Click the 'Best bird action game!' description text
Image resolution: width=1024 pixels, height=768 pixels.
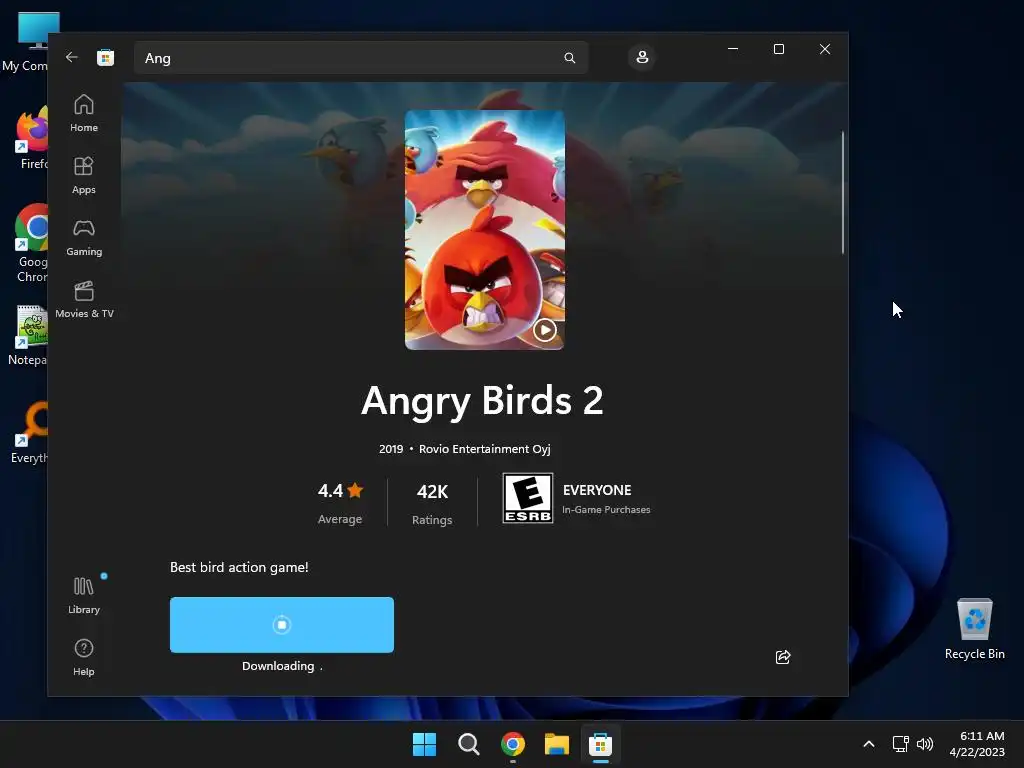239,568
